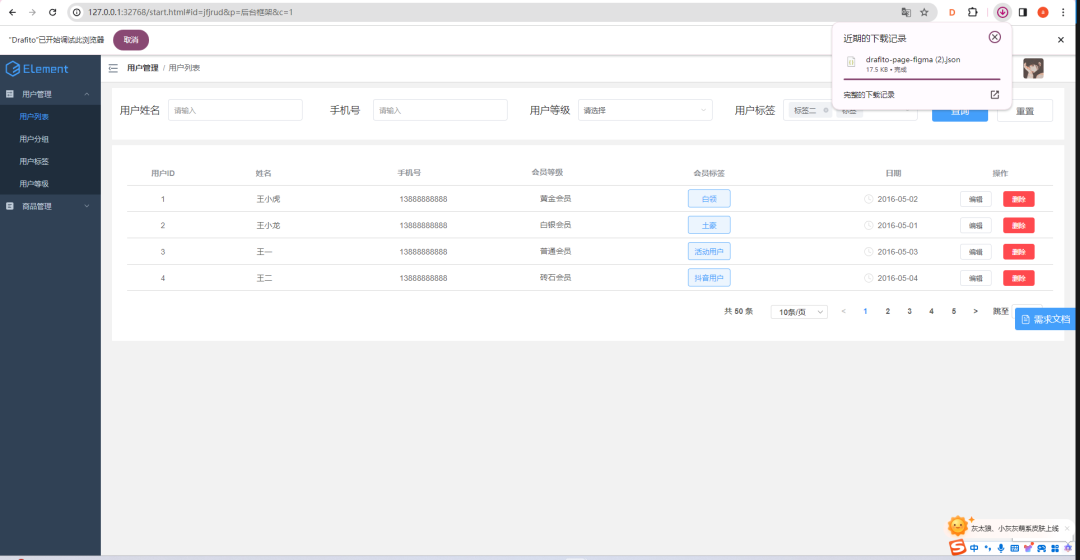Go to pagination page 5
Image resolution: width=1080 pixels, height=560 pixels.
(954, 311)
